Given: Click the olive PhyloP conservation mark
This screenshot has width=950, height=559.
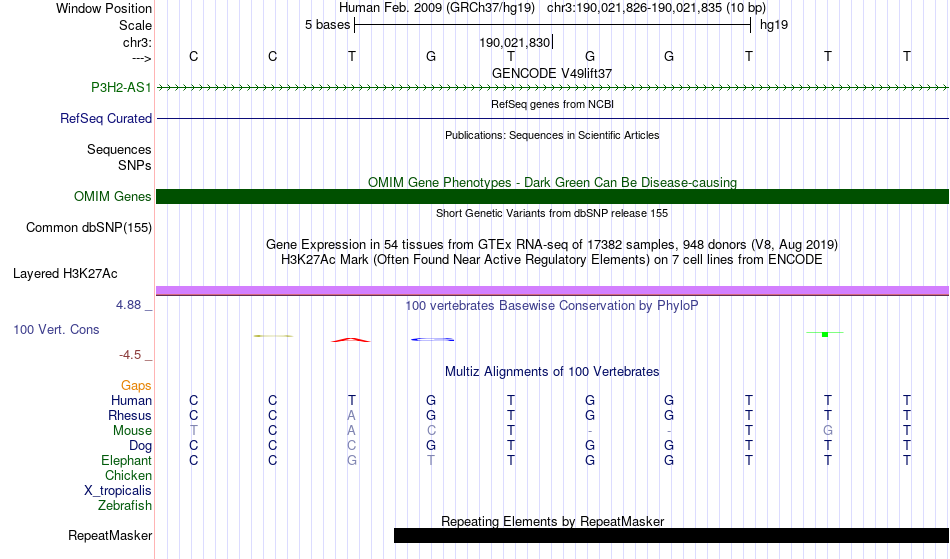Looking at the screenshot, I should coord(273,336).
